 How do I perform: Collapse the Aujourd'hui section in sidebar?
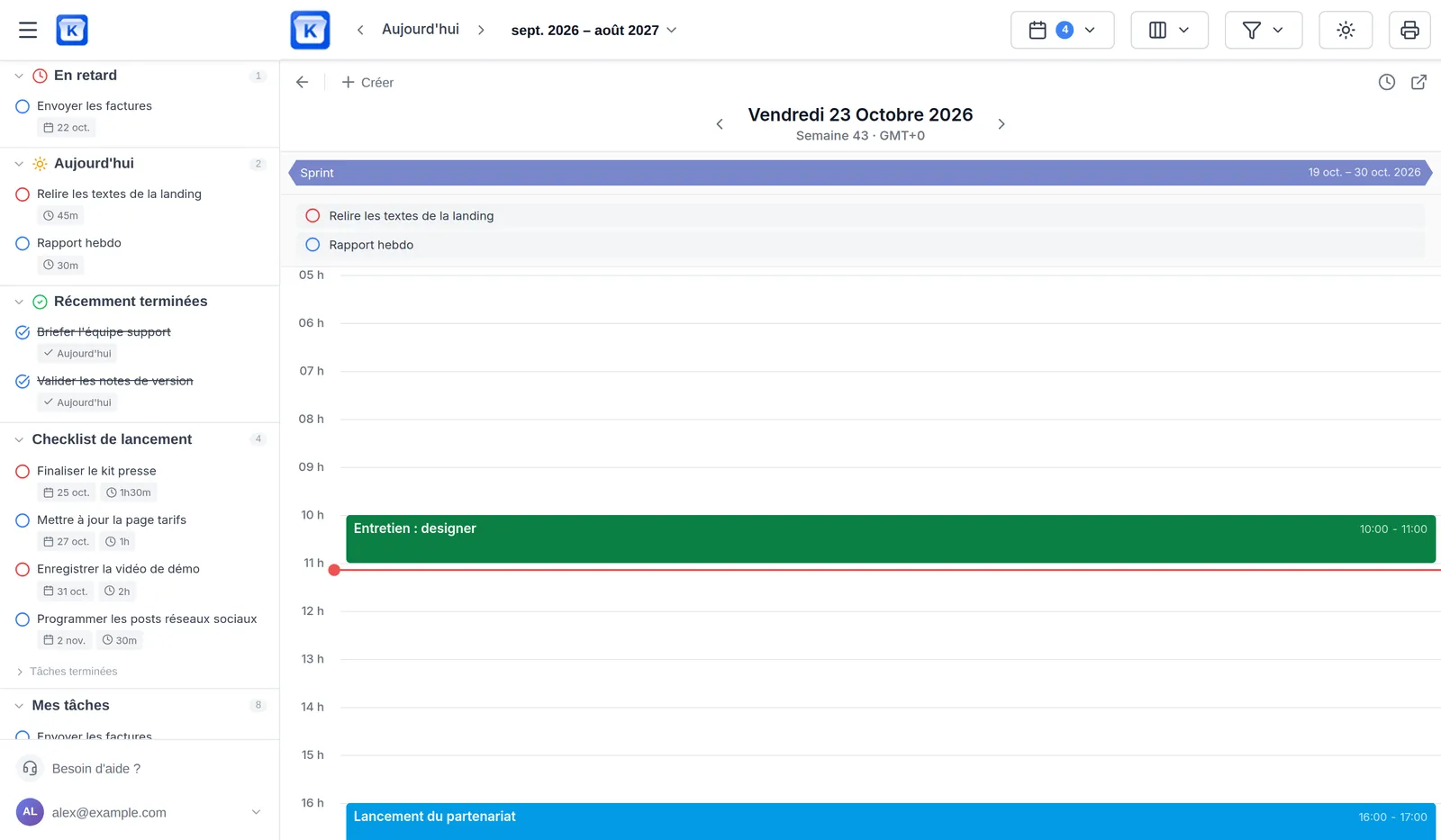tap(19, 164)
